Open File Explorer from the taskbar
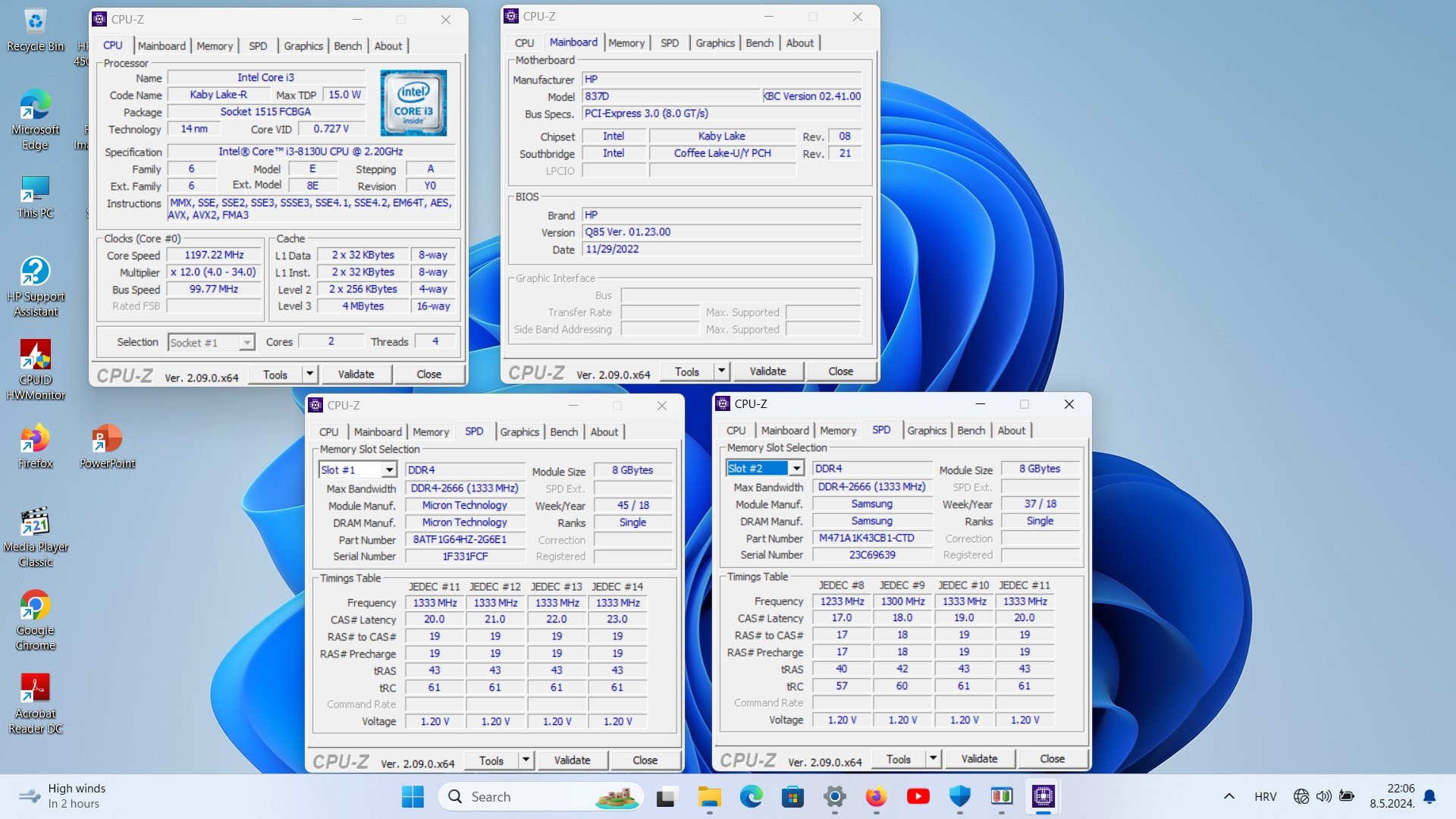Viewport: 1456px width, 819px height. click(x=709, y=796)
